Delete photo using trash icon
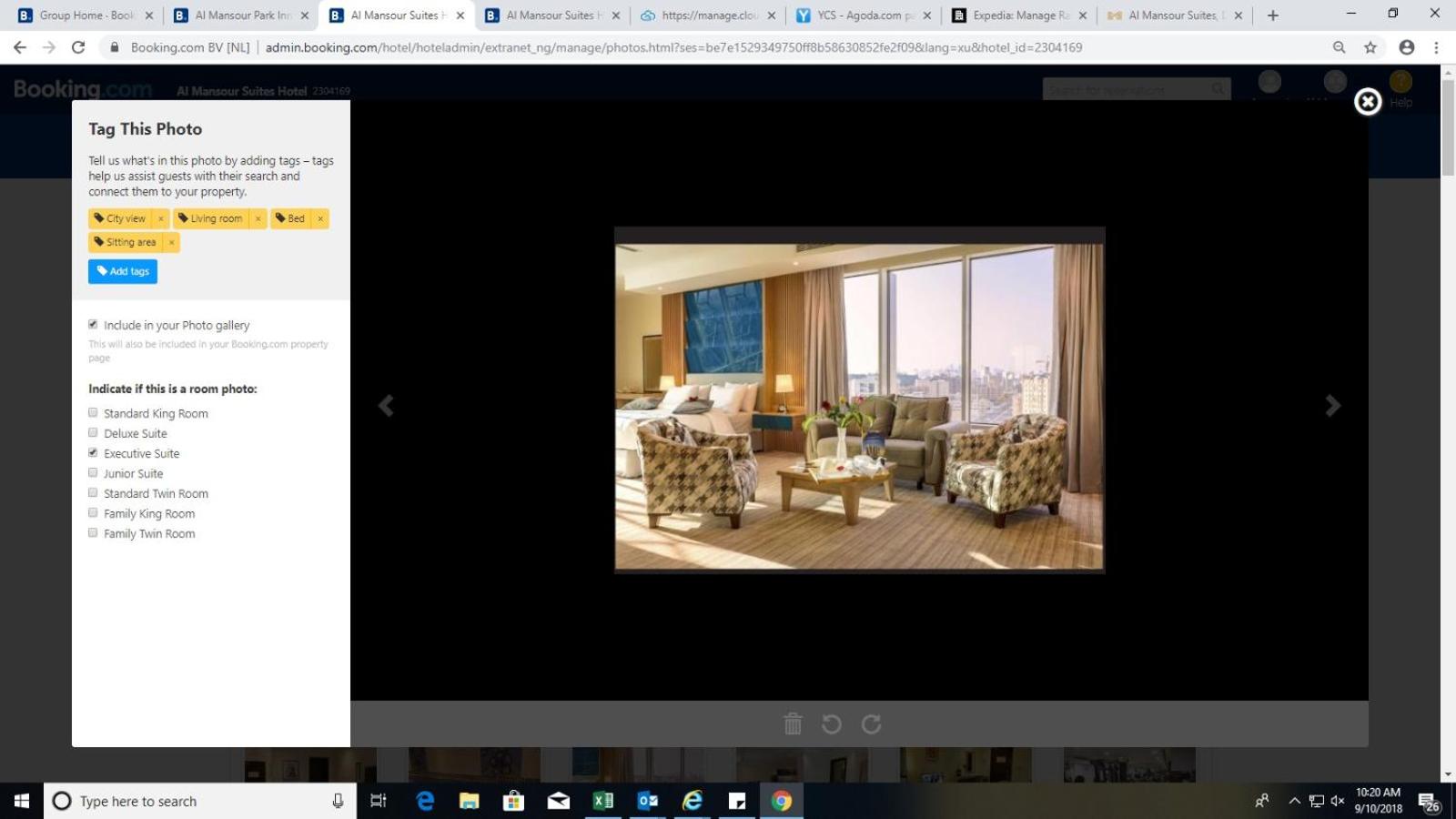Viewport: 1456px width, 819px height. [x=793, y=723]
